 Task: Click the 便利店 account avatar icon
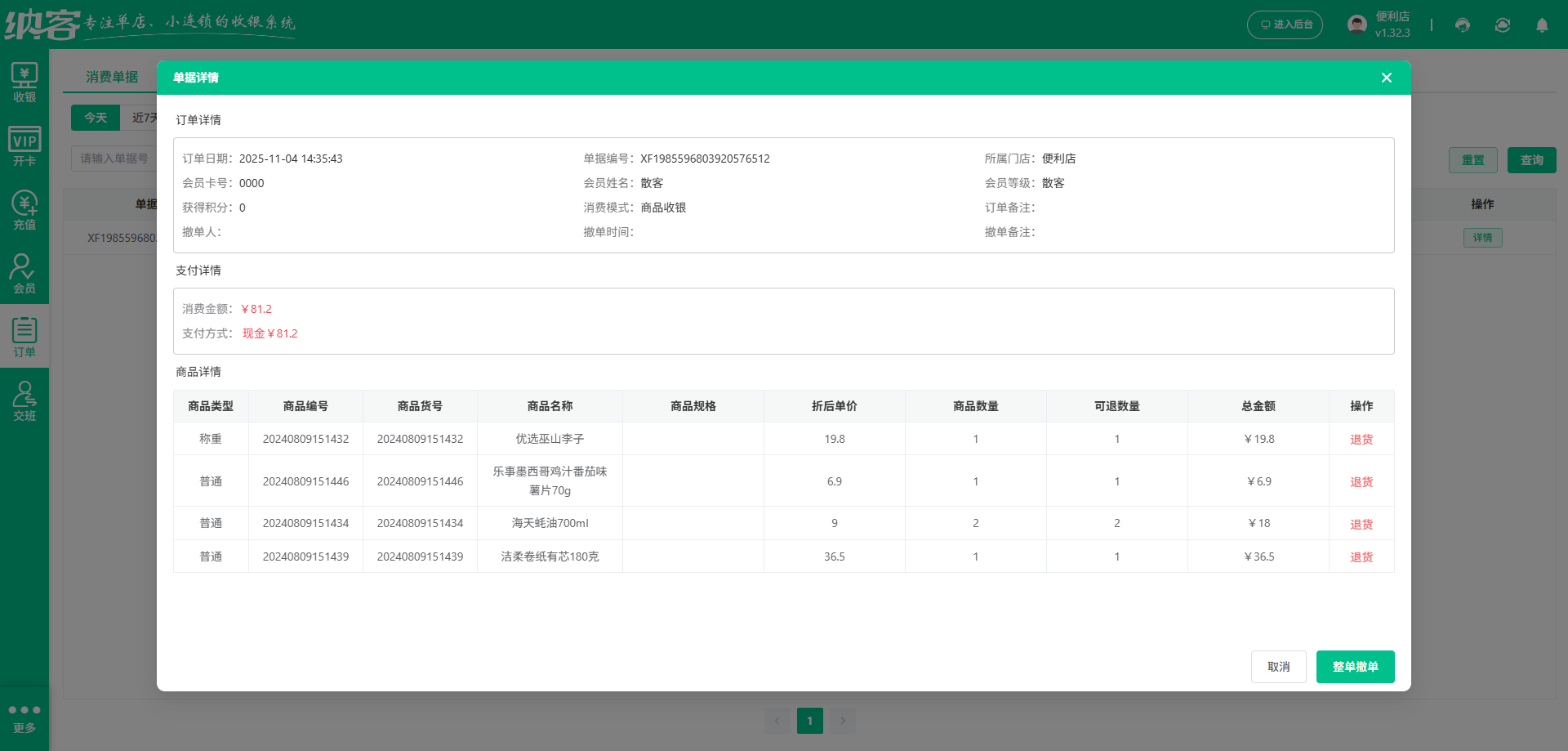[x=1356, y=24]
